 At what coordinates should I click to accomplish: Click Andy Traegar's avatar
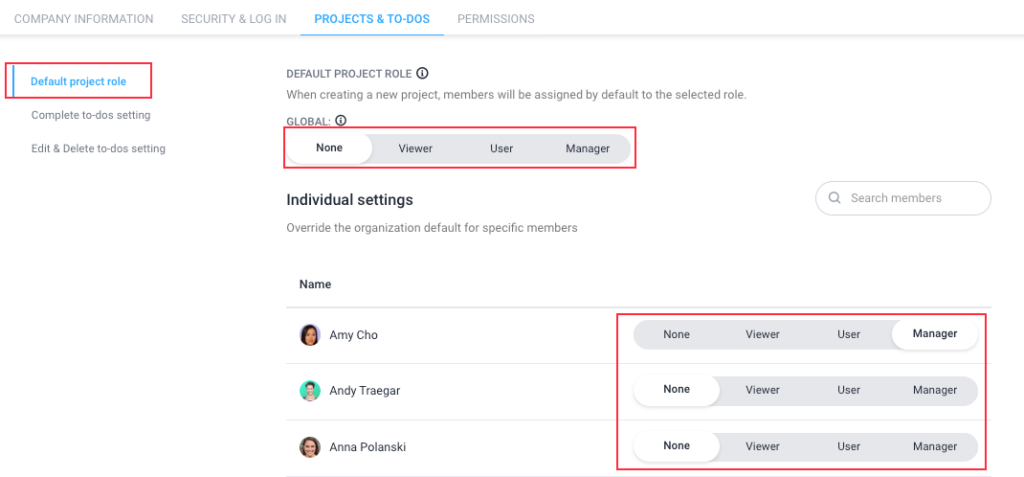(x=310, y=391)
